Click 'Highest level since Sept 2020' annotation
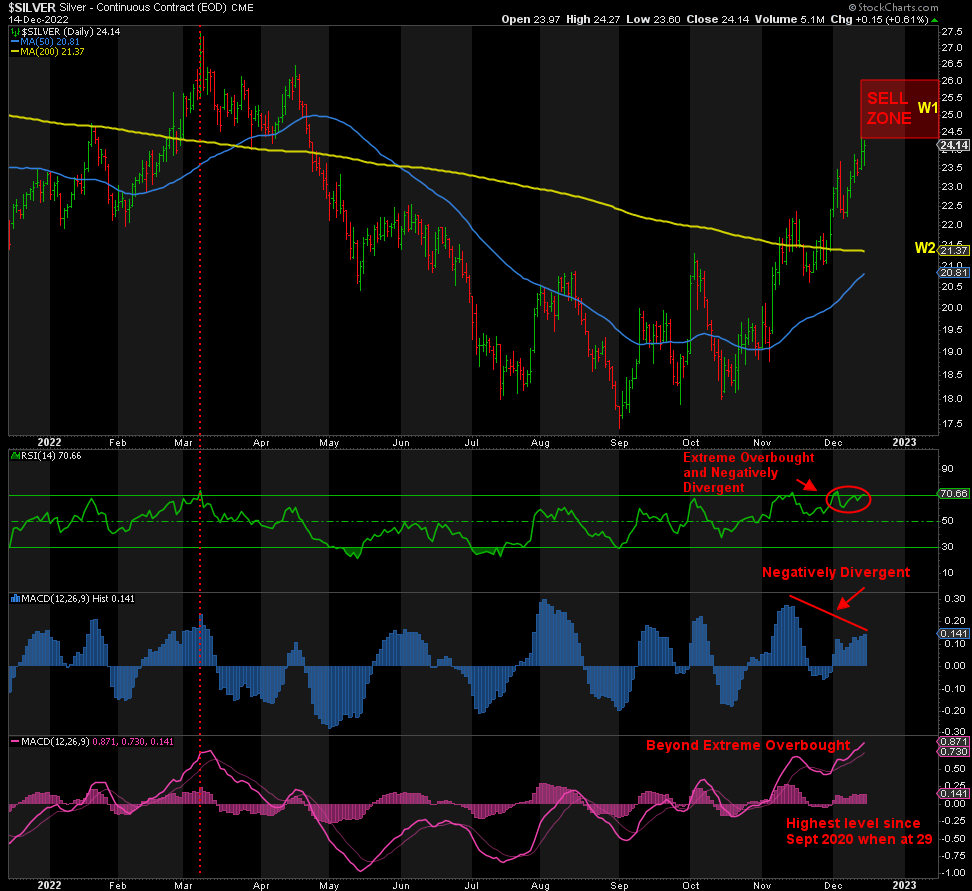972x891 pixels. (x=859, y=831)
